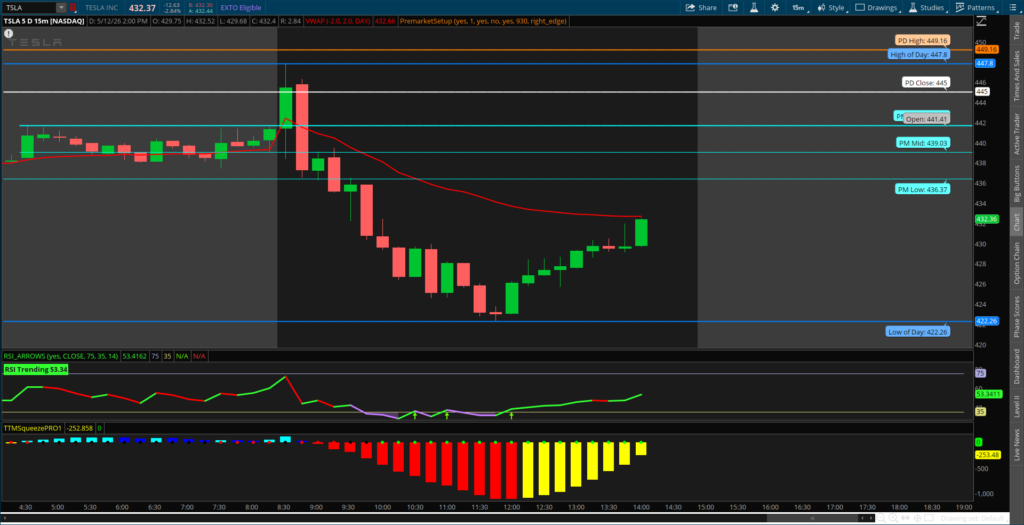Open the Dashboard sidebar tab
This screenshot has height=525, width=1024.
[1016, 366]
